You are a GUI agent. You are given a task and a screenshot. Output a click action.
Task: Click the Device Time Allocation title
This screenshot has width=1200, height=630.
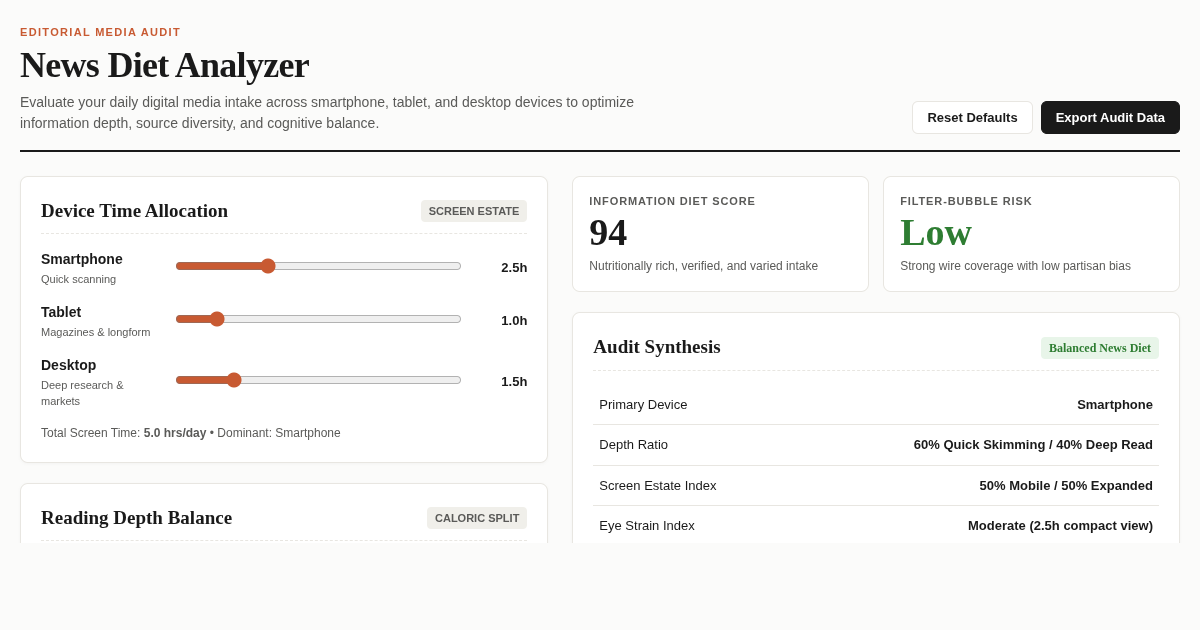click(135, 211)
